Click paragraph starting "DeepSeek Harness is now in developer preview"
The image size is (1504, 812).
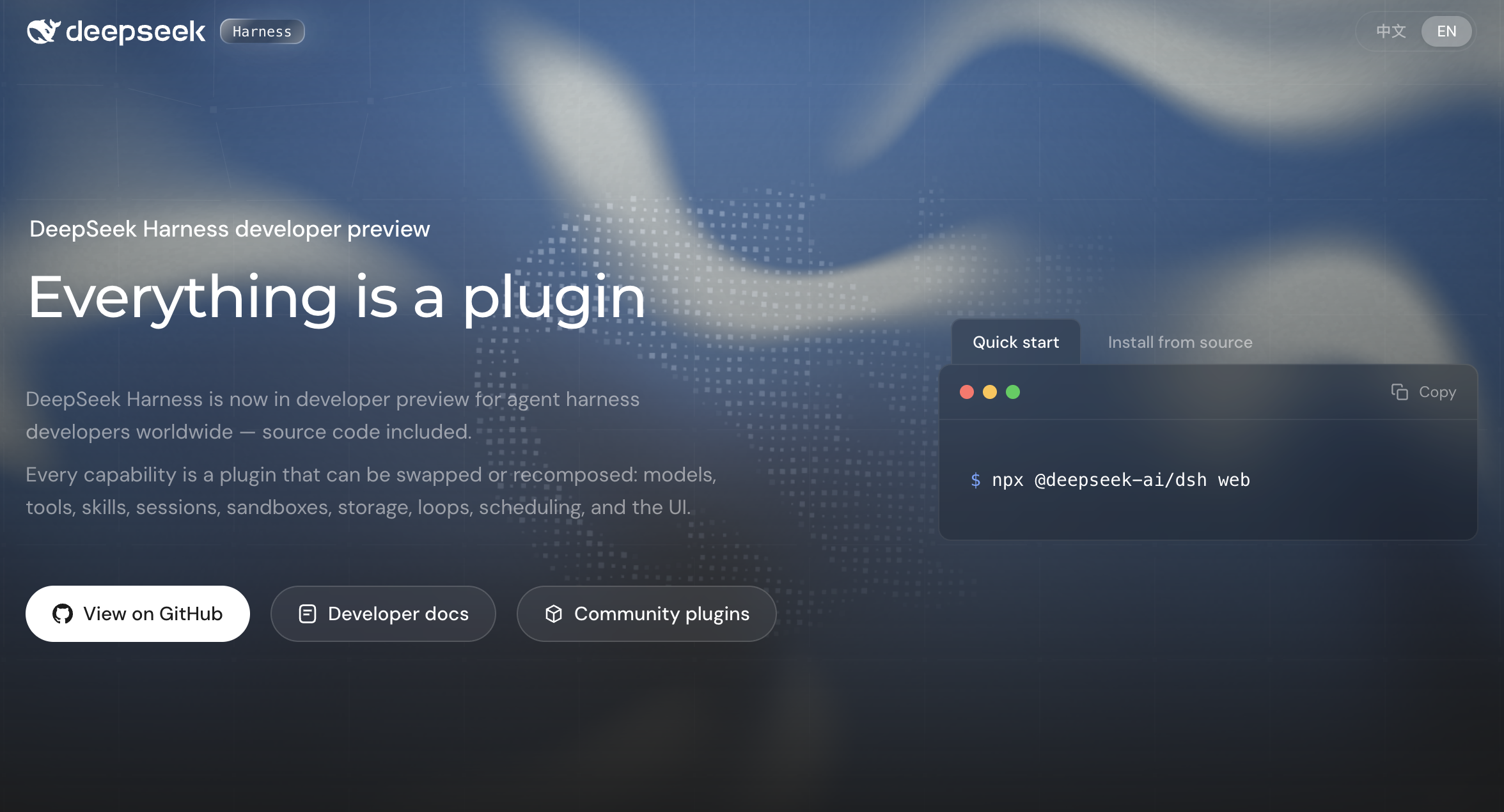[x=333, y=416]
